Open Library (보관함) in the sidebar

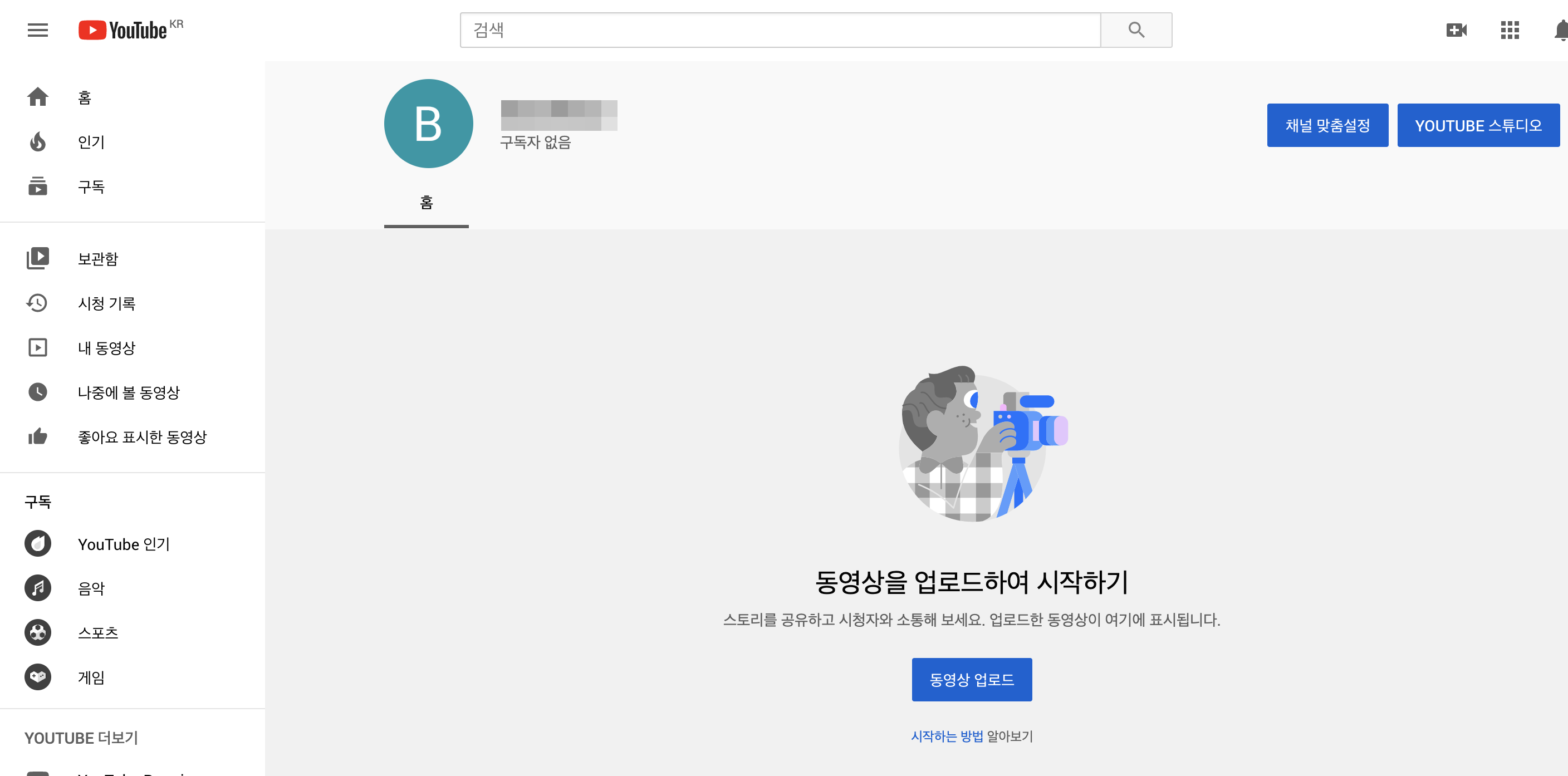pos(97,259)
